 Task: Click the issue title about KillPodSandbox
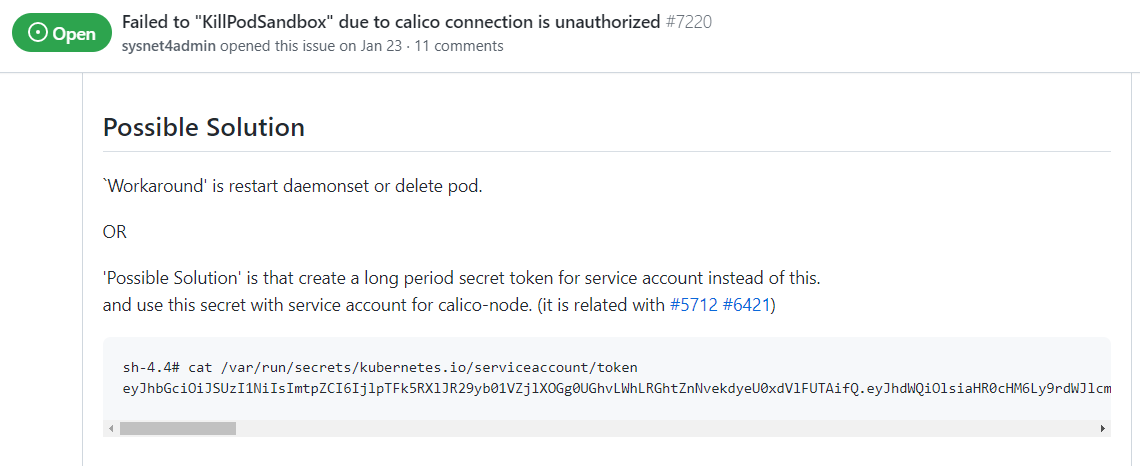point(390,22)
